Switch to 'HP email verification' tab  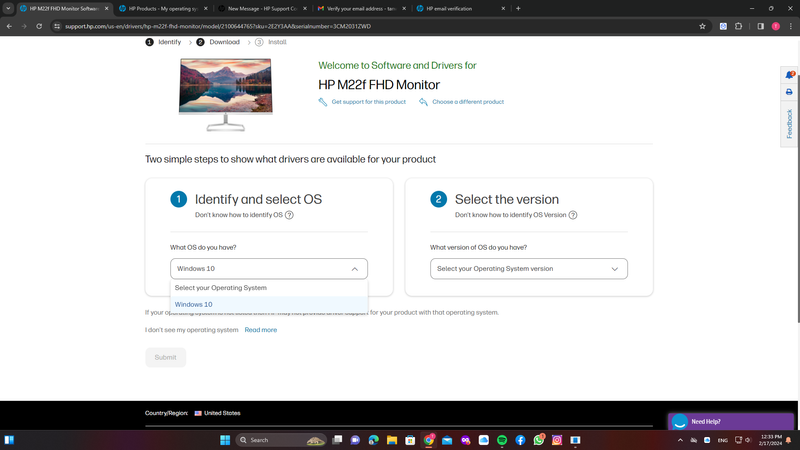point(459,9)
